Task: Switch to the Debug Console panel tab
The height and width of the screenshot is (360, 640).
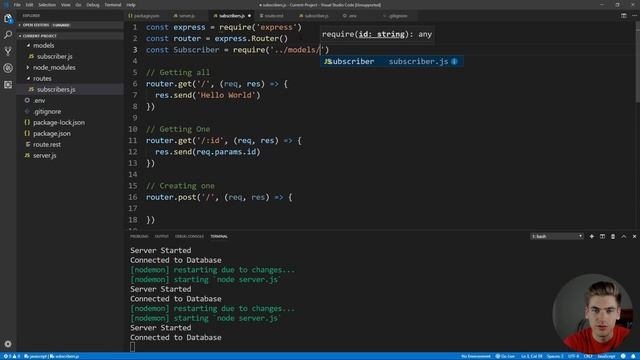Action: (x=189, y=236)
